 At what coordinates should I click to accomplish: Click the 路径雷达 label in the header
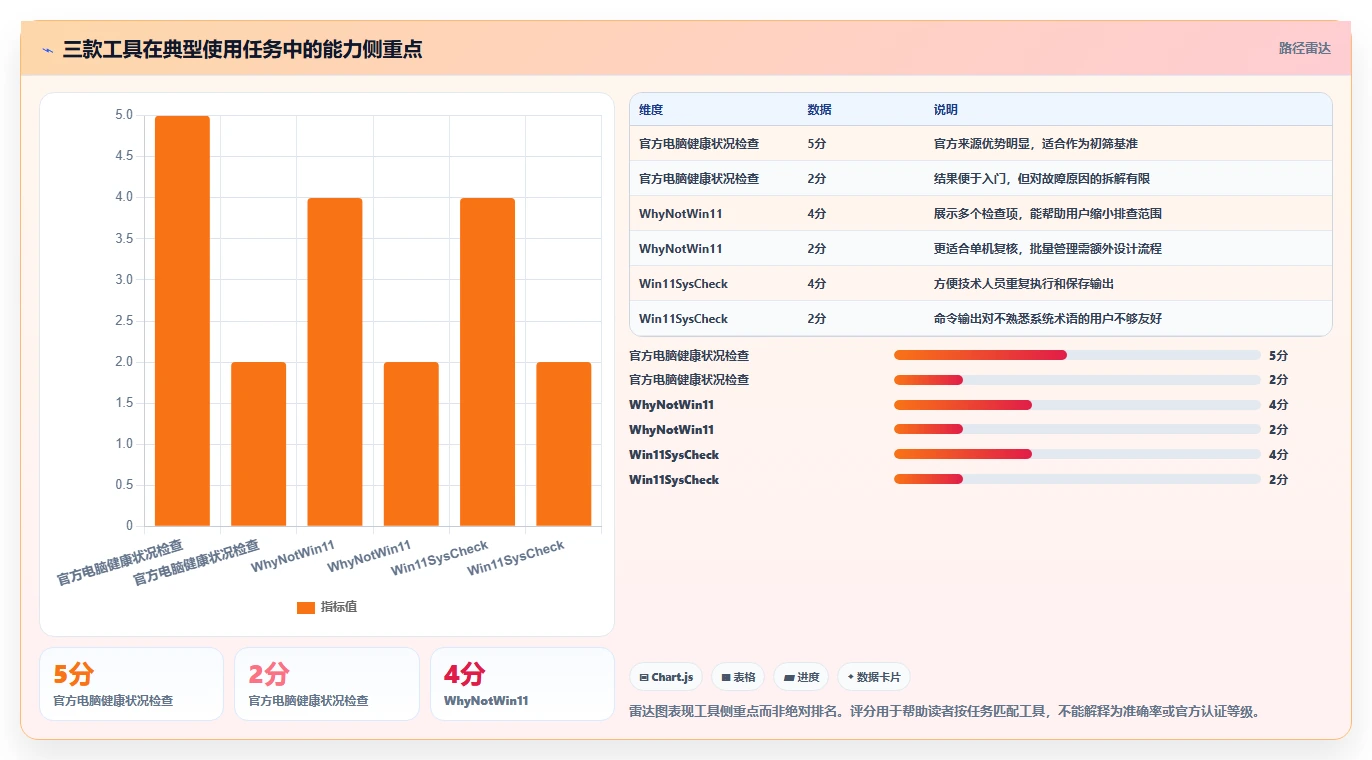[x=1305, y=48]
